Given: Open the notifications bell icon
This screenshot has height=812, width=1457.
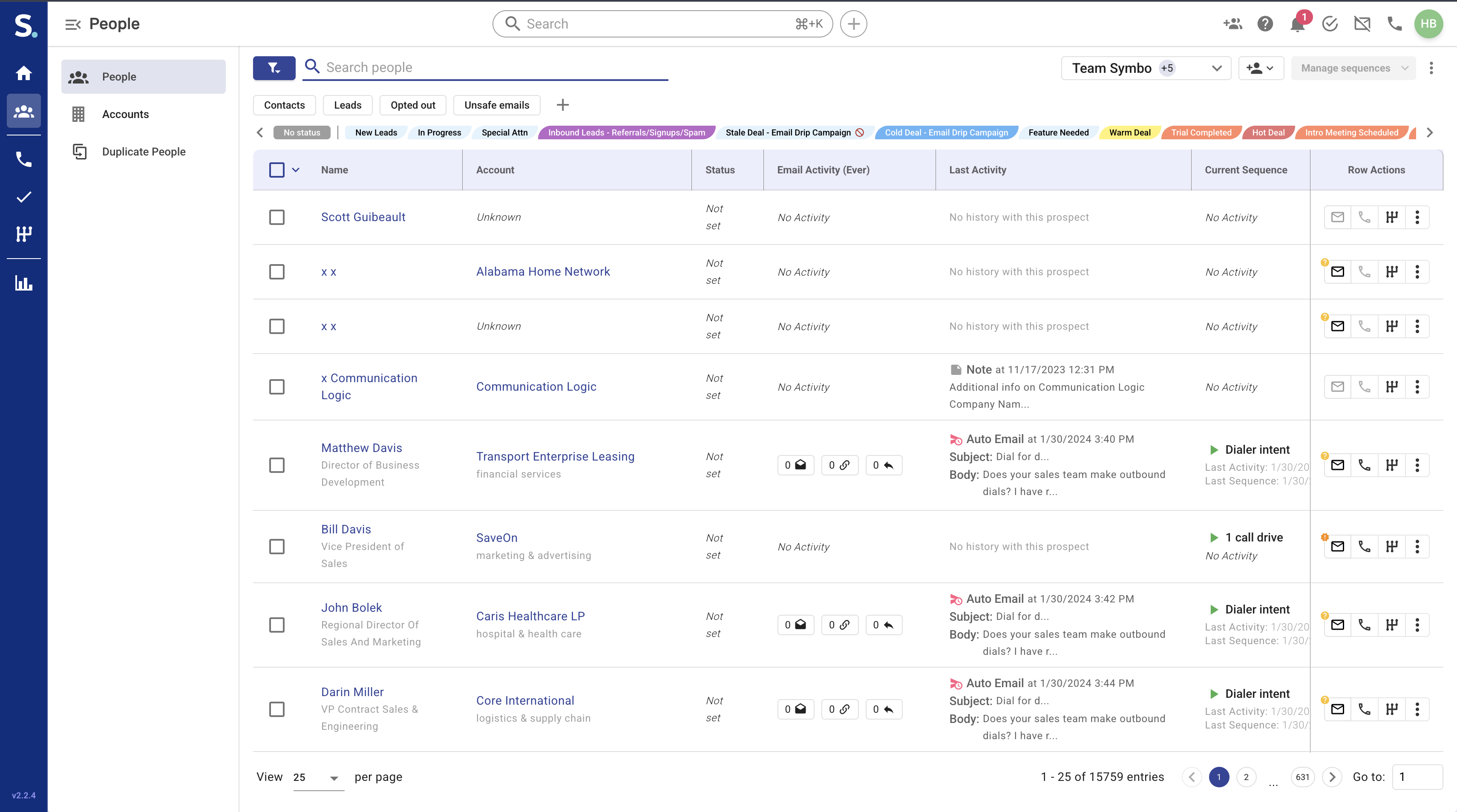Looking at the screenshot, I should (x=1297, y=24).
